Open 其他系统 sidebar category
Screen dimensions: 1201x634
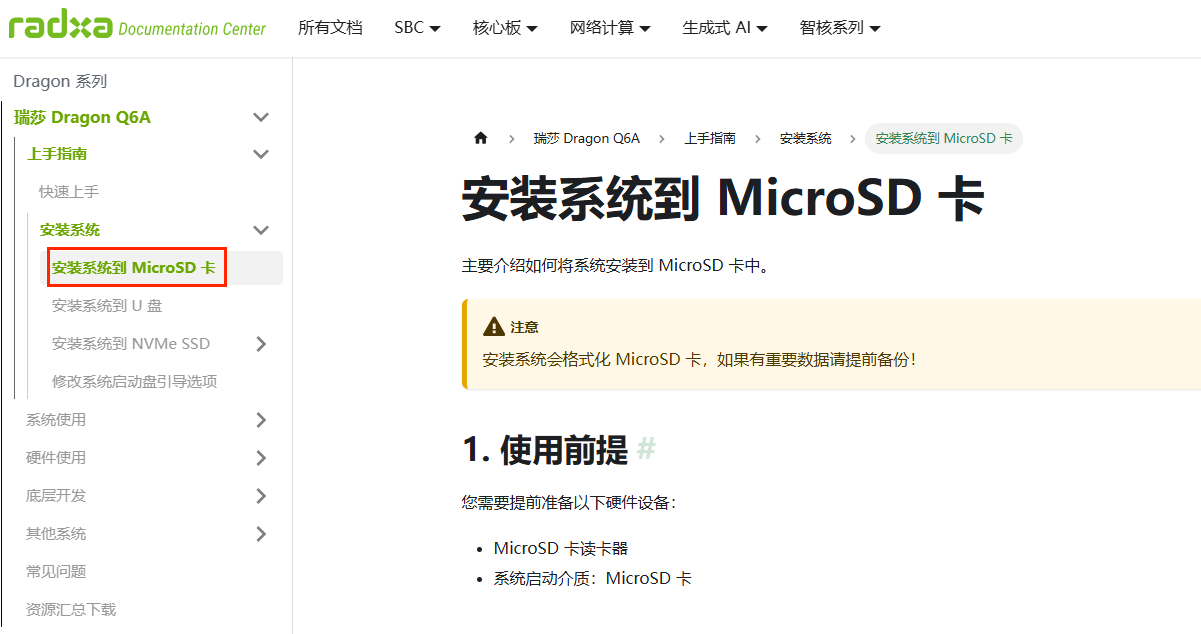coord(56,534)
